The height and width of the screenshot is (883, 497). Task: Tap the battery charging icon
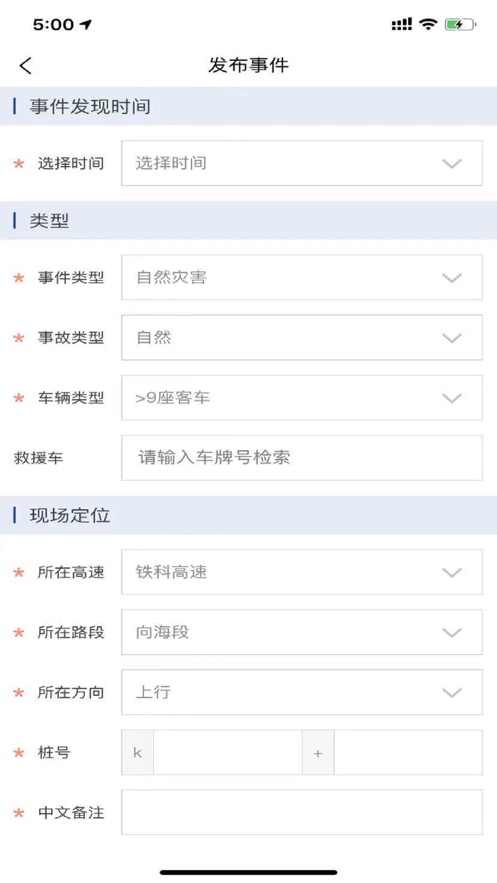460,24
